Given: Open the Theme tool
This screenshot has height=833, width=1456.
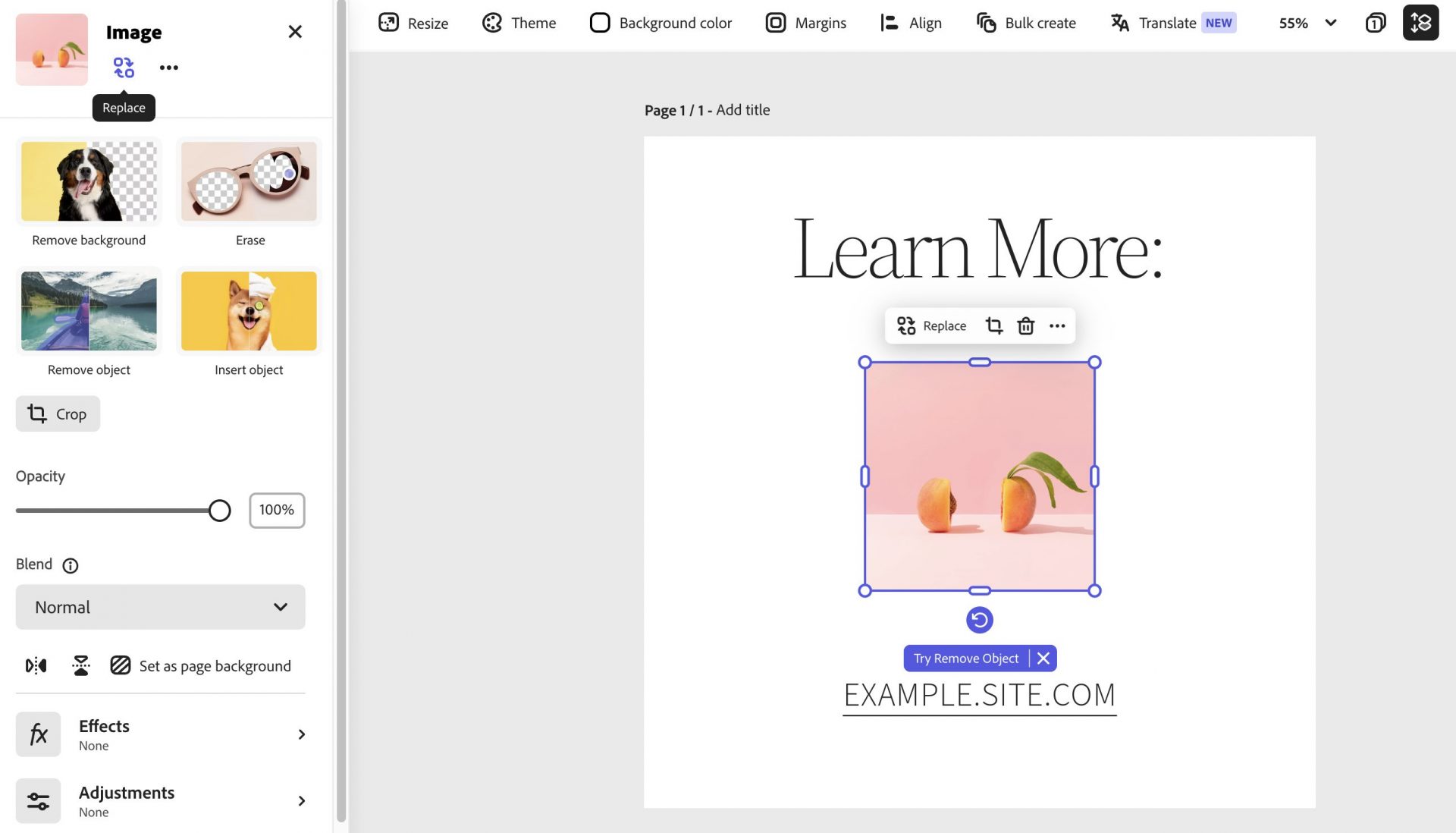Looking at the screenshot, I should 519,23.
